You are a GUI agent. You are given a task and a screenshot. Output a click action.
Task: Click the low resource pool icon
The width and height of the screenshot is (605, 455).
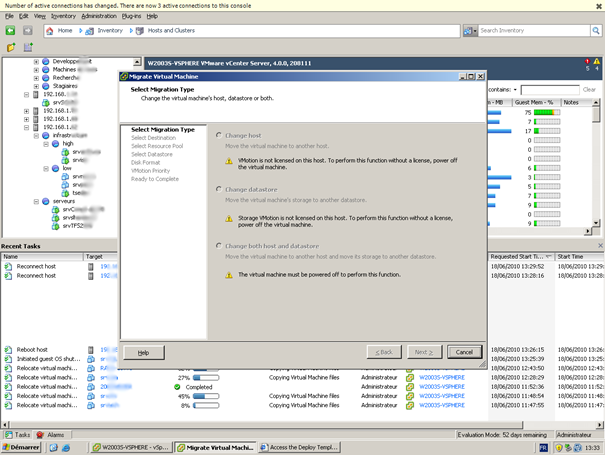[x=55, y=168]
